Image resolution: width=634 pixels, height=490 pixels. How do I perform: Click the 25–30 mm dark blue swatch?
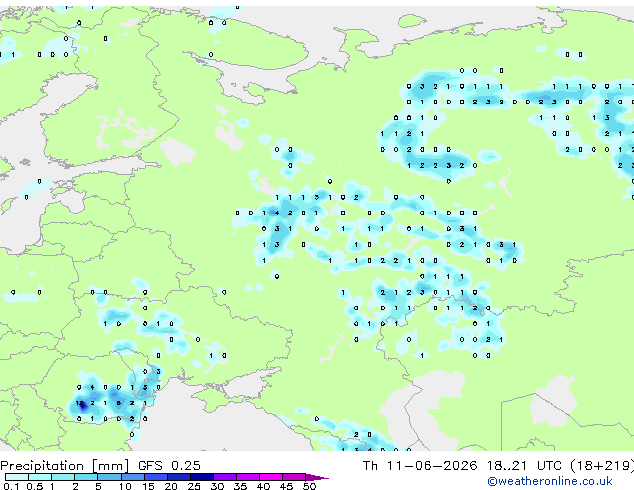coord(201,477)
